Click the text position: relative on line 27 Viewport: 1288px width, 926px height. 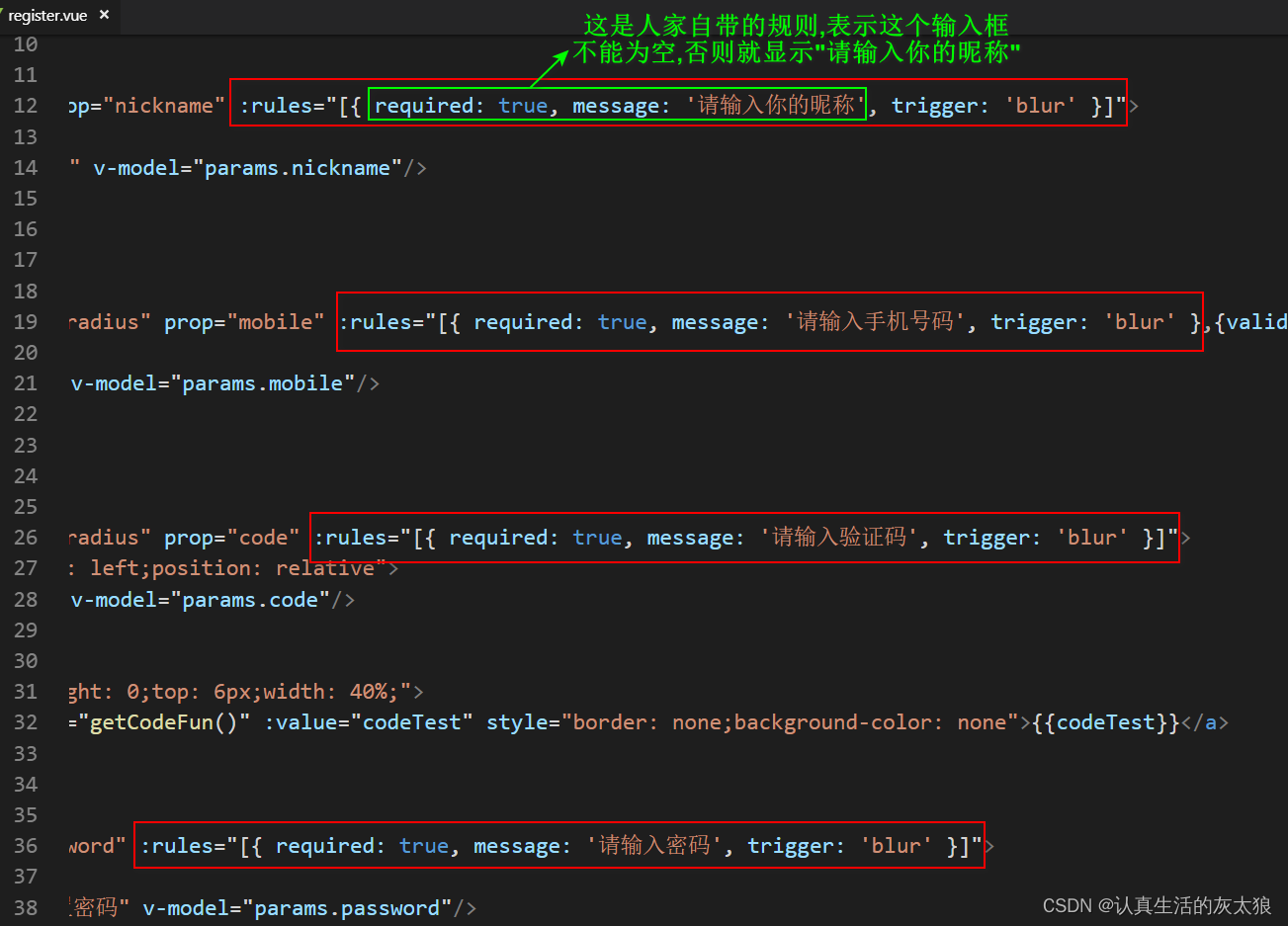point(263,568)
